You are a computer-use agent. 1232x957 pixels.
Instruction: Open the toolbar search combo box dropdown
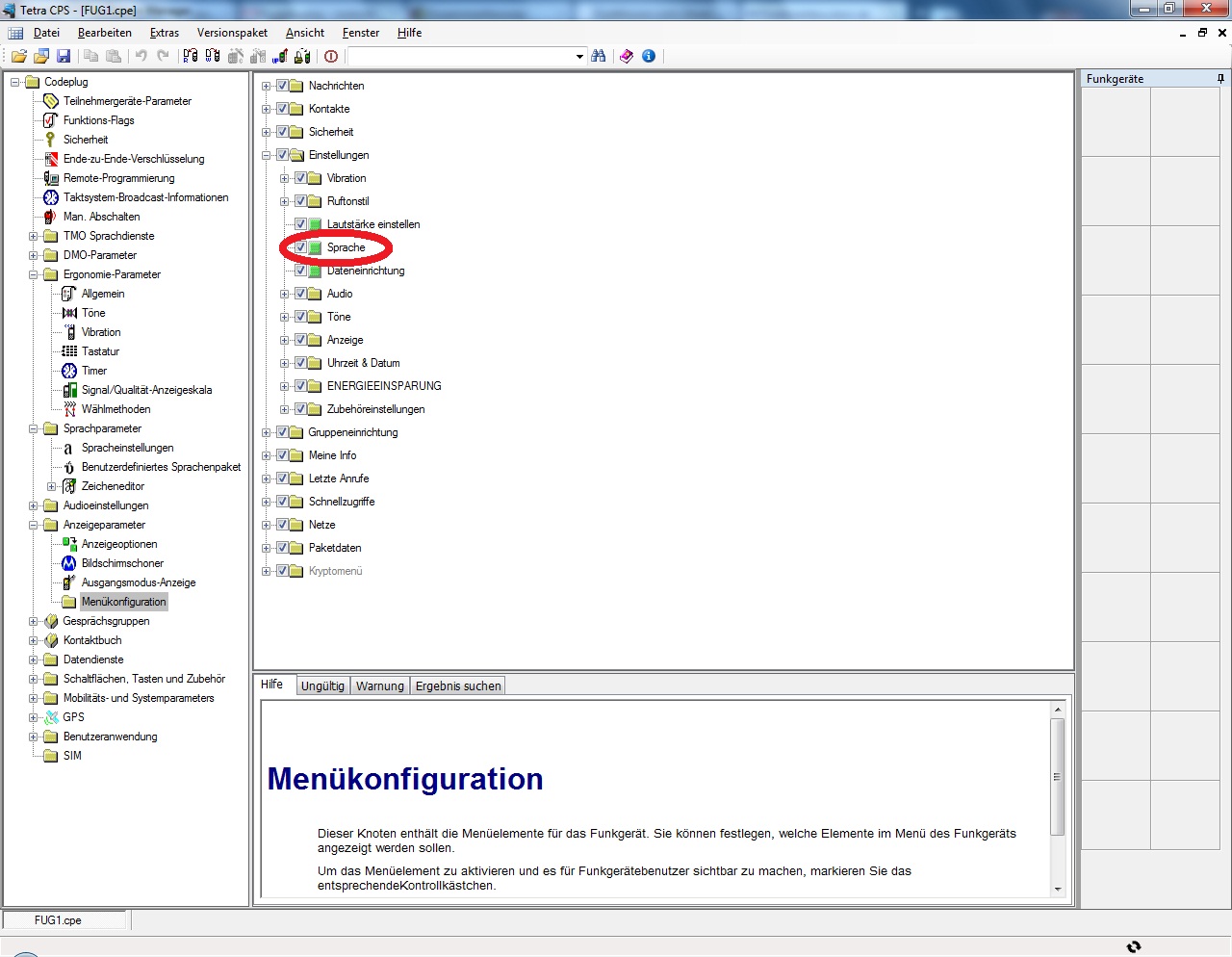point(579,57)
